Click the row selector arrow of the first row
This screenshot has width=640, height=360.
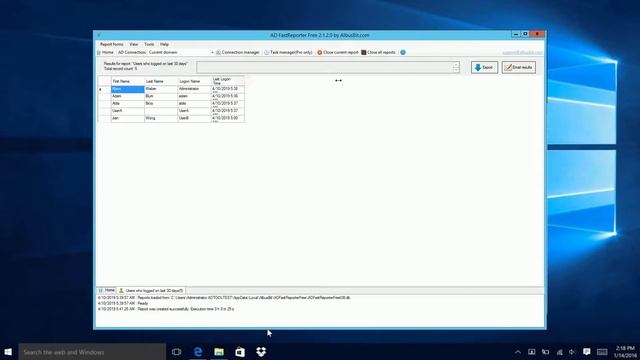tap(104, 89)
